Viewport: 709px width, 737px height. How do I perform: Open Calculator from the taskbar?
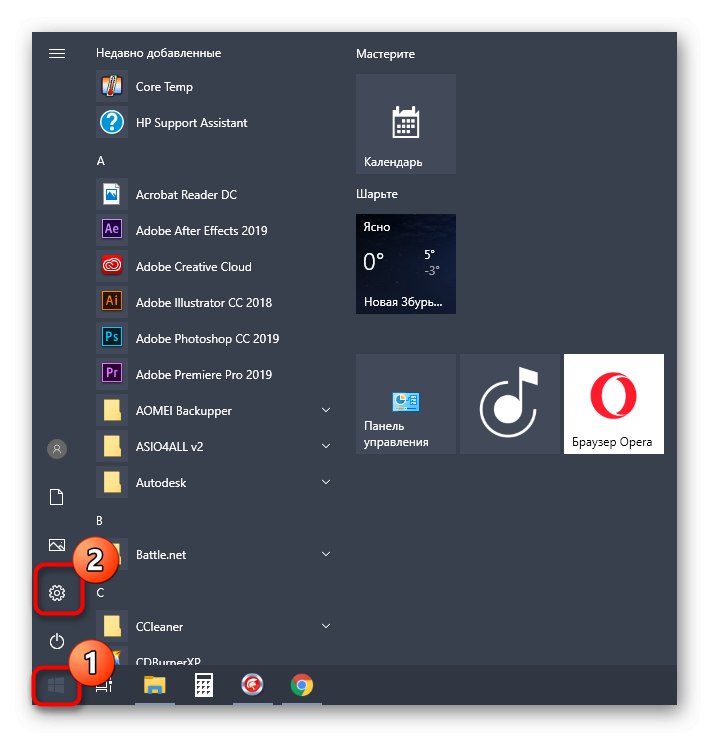pos(204,685)
